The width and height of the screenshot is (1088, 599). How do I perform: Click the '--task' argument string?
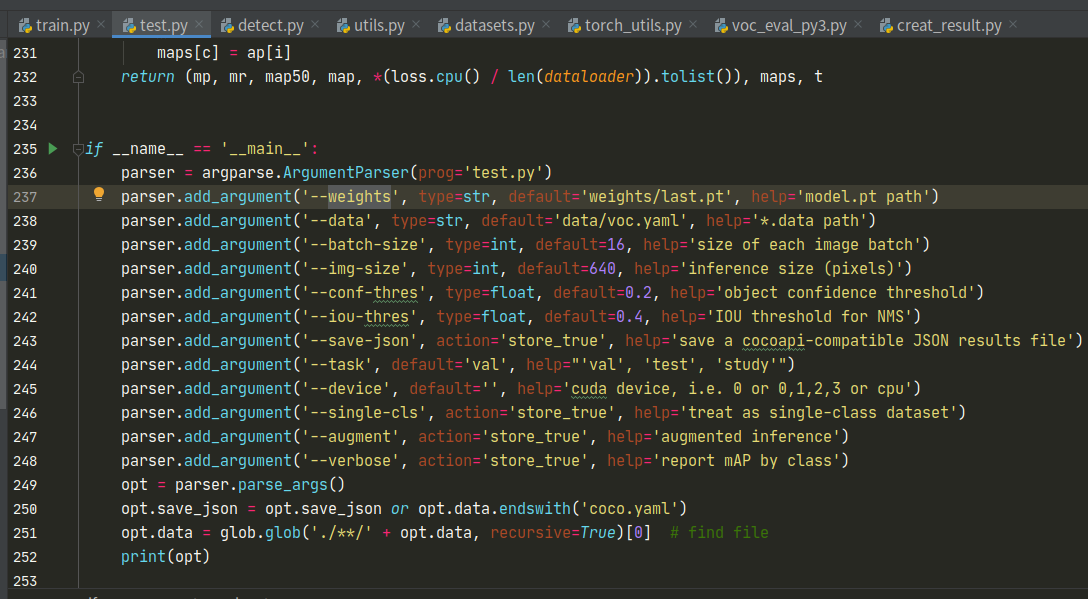pos(337,364)
